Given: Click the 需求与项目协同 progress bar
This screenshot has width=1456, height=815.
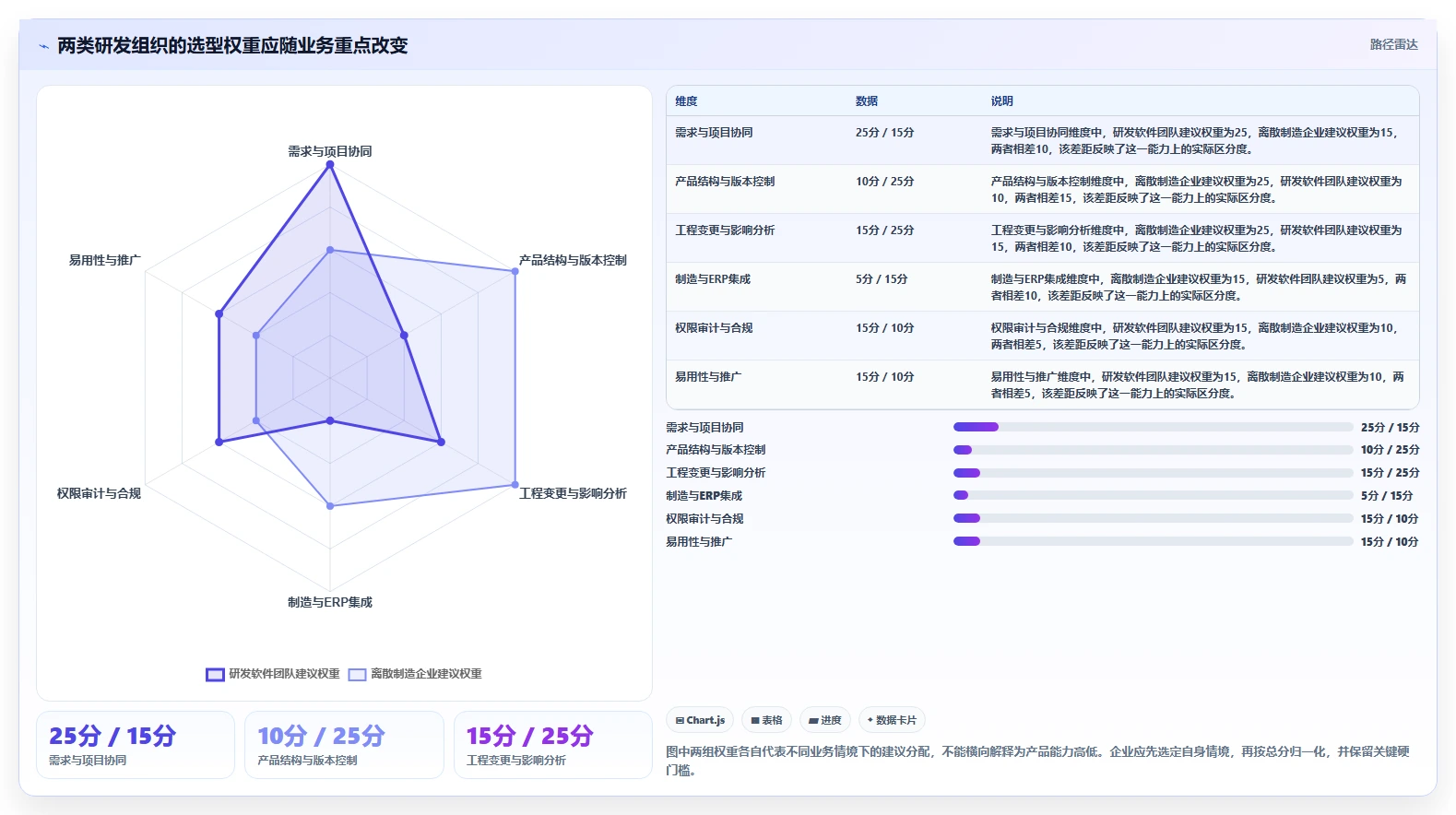Looking at the screenshot, I should pyautogui.click(x=1153, y=427).
